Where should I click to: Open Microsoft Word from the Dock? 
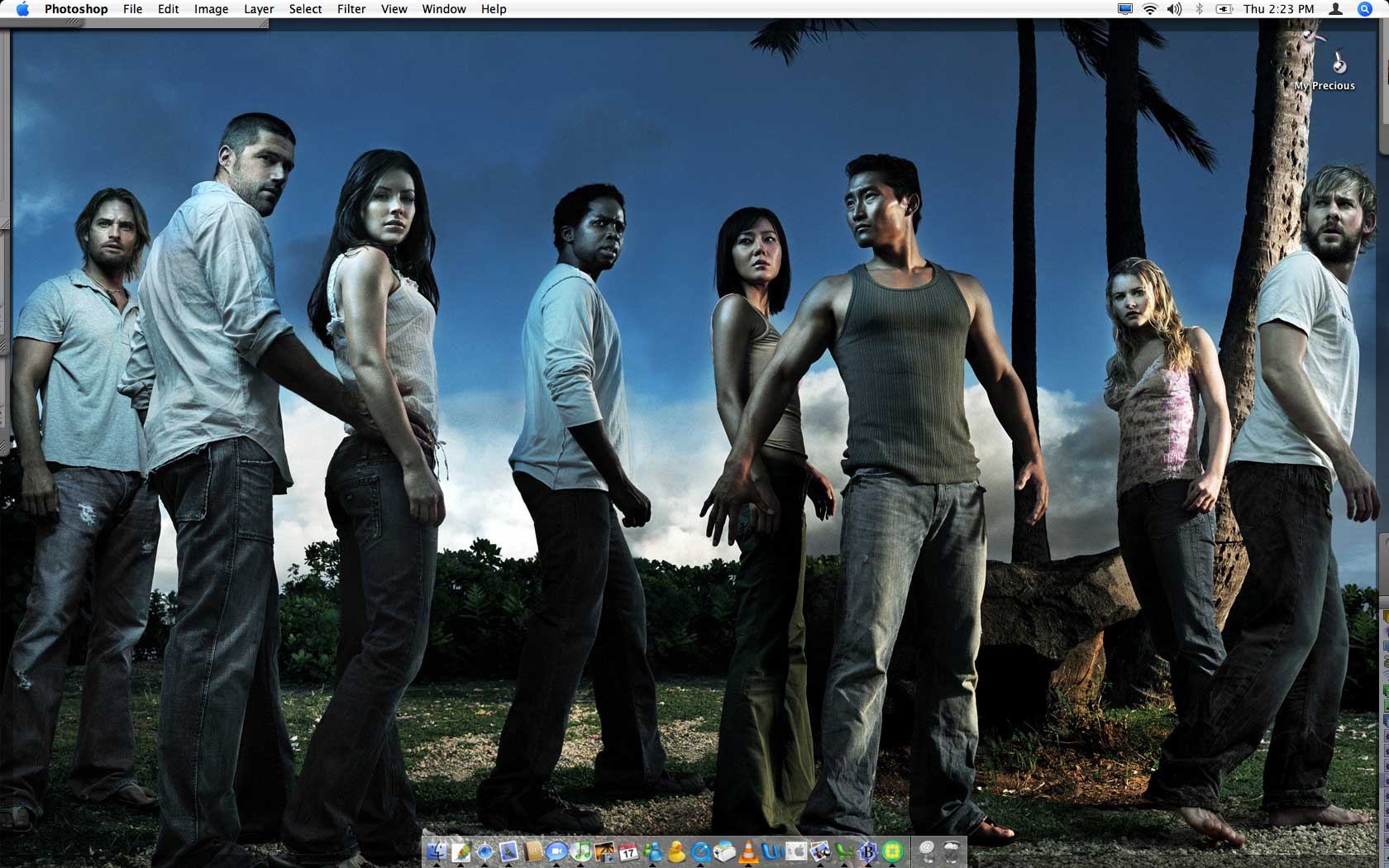(773, 851)
